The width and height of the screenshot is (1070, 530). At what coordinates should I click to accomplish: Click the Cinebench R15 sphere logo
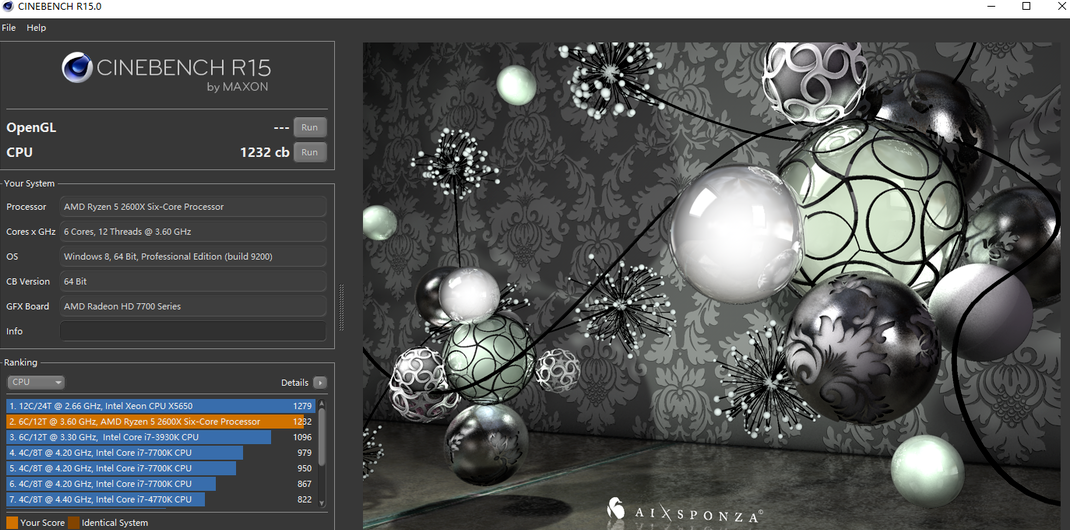(78, 68)
